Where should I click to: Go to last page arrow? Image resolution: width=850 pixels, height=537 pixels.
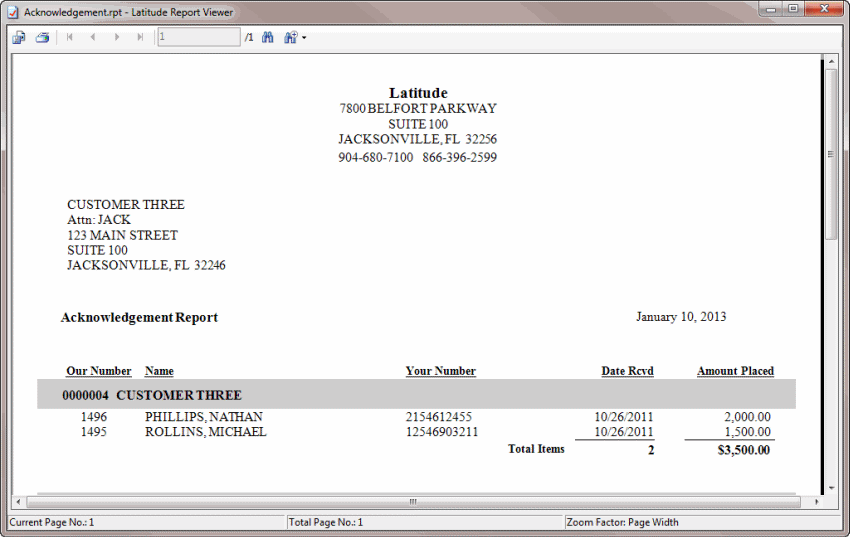140,37
